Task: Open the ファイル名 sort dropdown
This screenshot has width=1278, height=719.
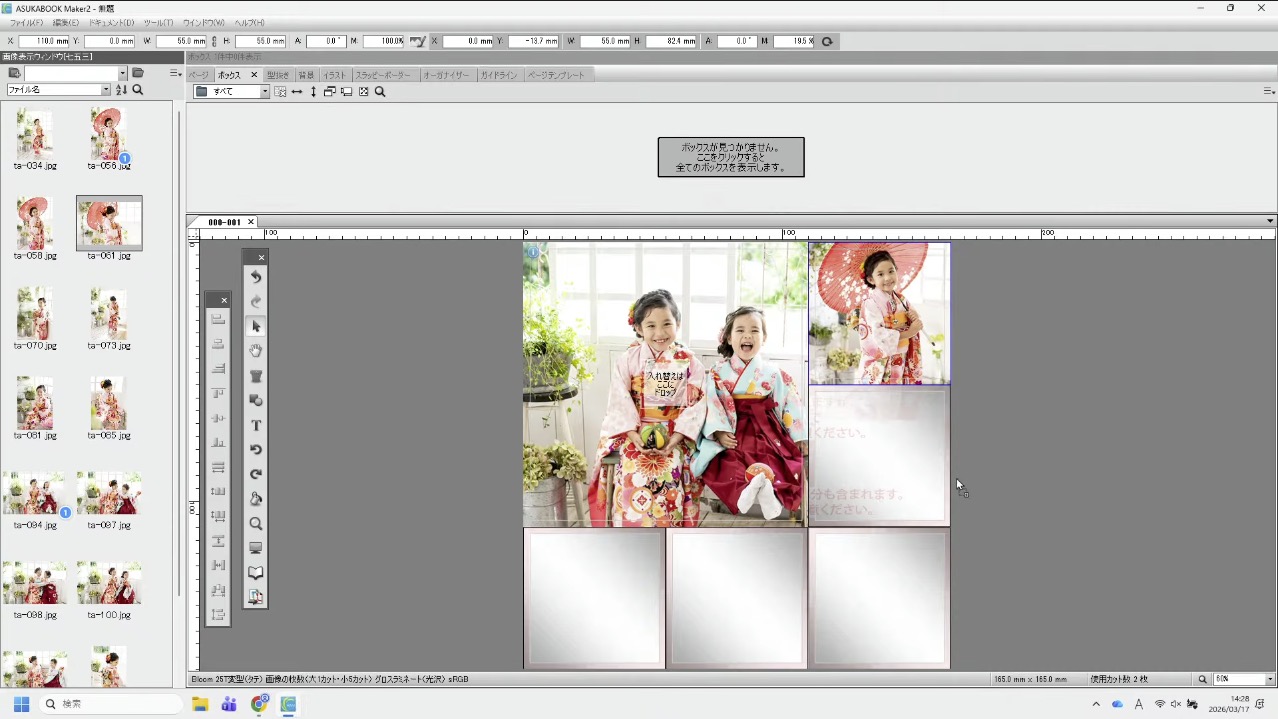Action: pyautogui.click(x=105, y=90)
